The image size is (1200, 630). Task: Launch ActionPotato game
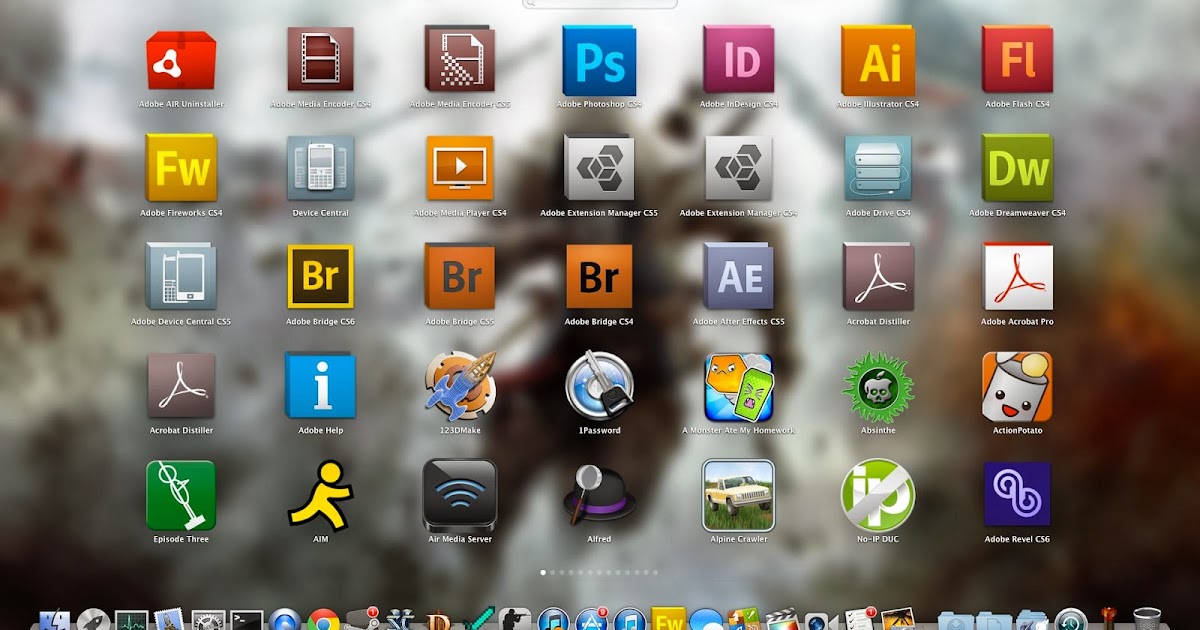[1017, 386]
